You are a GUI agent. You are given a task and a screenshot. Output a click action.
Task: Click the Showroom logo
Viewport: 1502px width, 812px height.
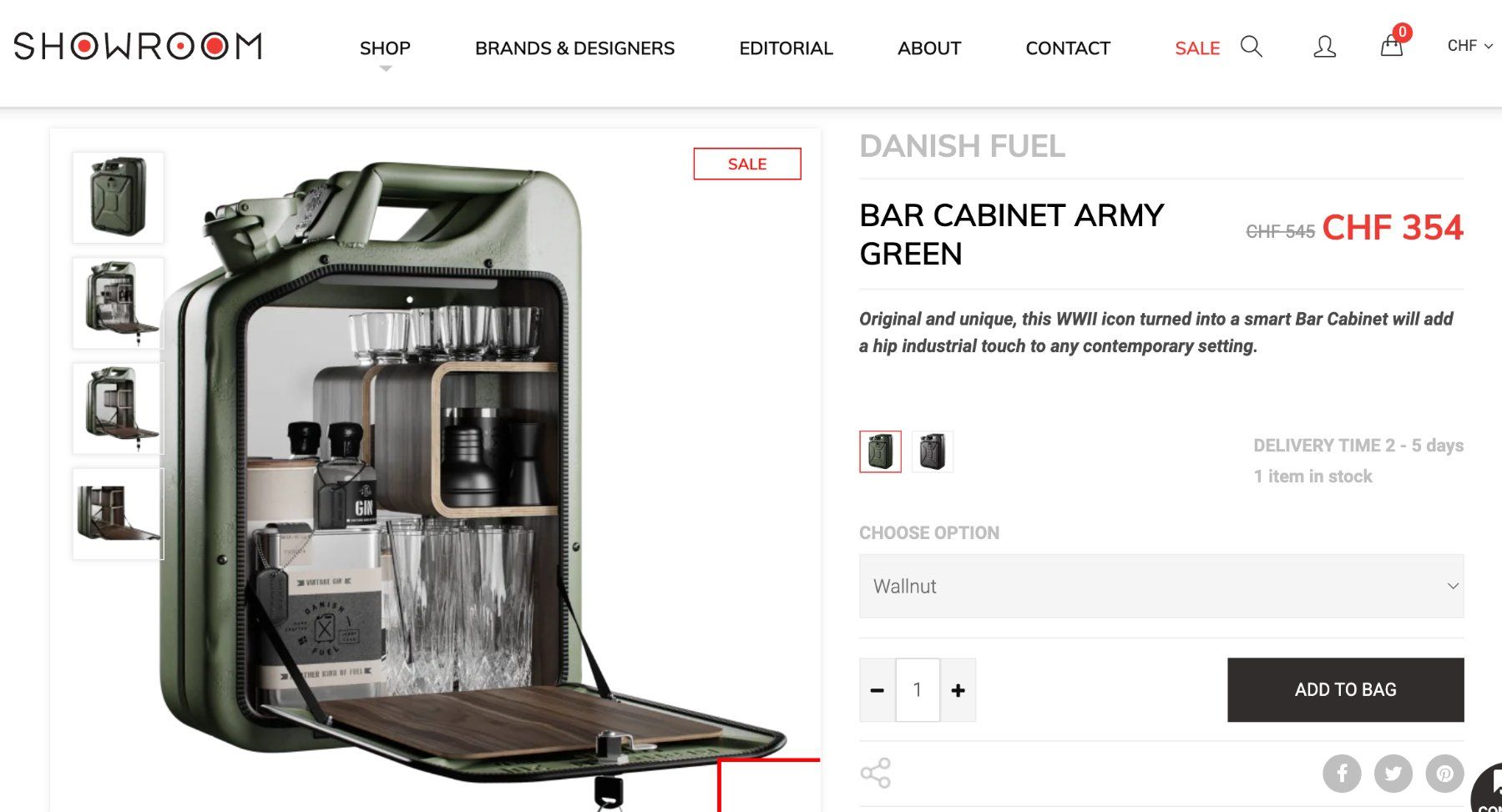point(138,47)
